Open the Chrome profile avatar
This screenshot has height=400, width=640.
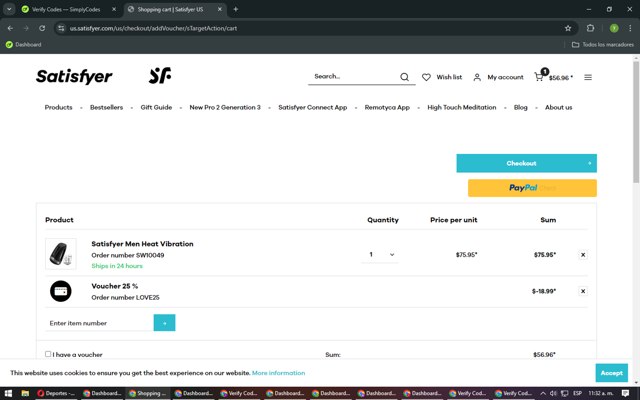614,28
